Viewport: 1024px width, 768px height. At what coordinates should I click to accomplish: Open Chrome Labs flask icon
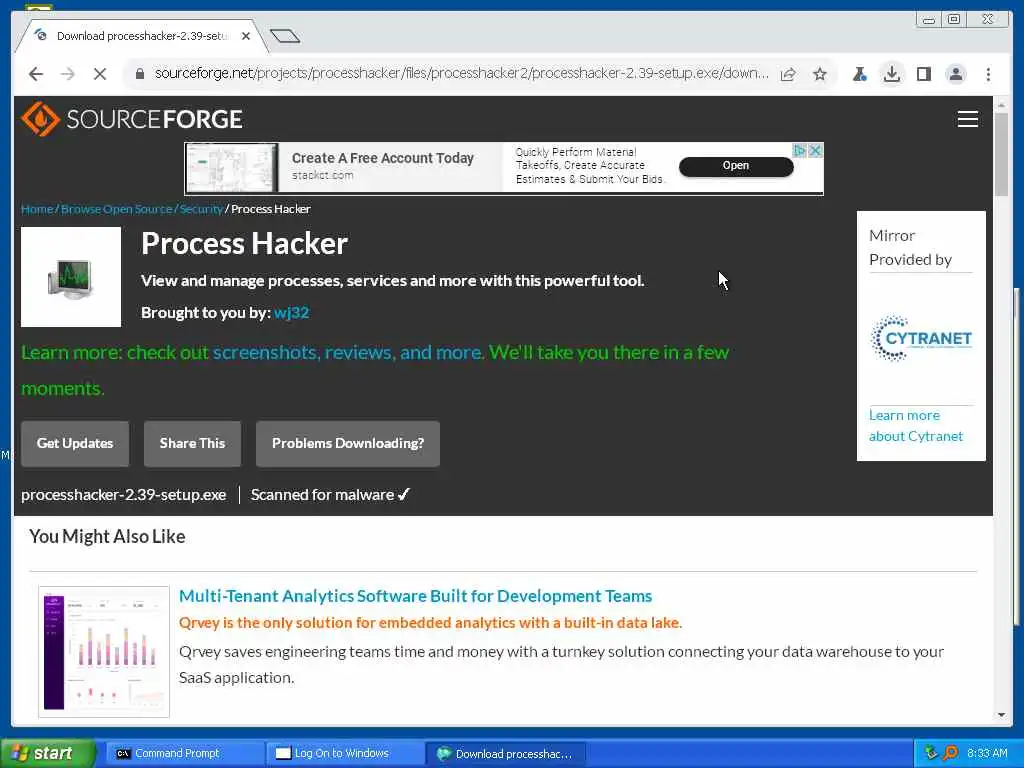(859, 74)
